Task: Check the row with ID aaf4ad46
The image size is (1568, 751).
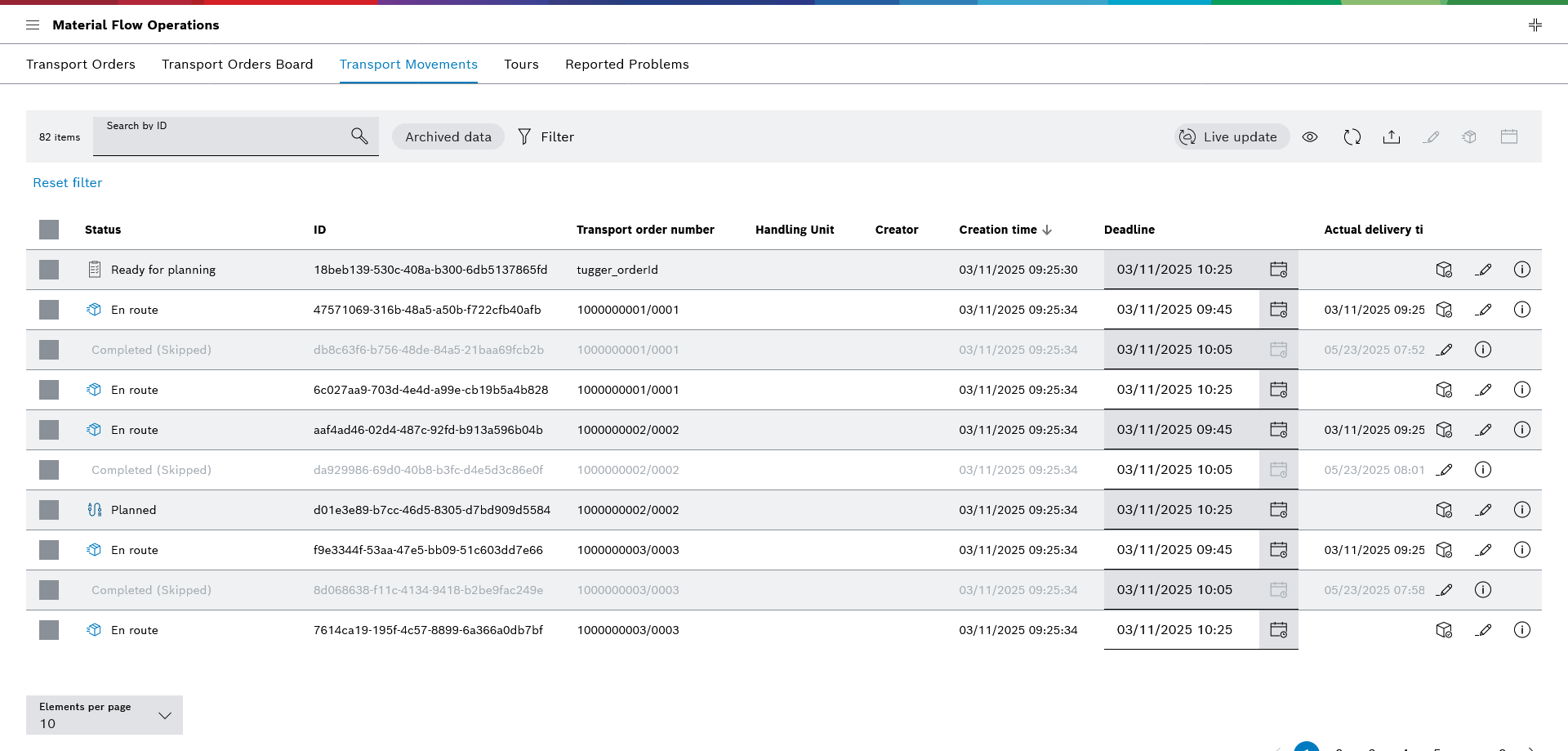Action: tap(49, 430)
